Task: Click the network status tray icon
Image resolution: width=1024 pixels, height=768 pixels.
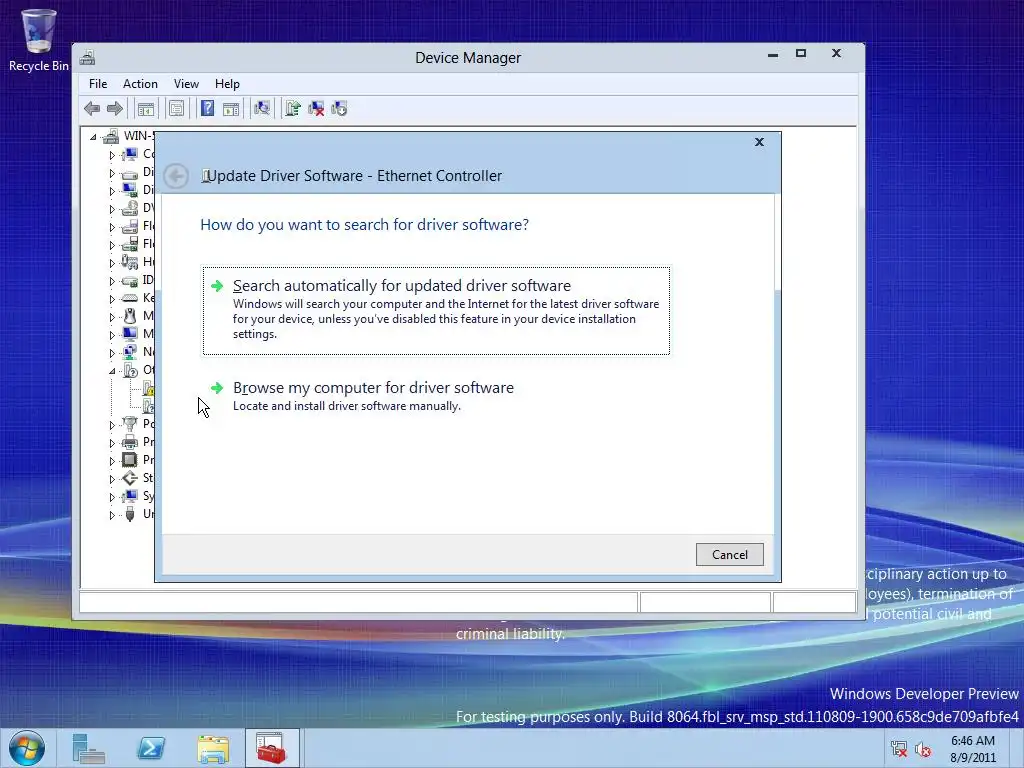Action: point(899,749)
